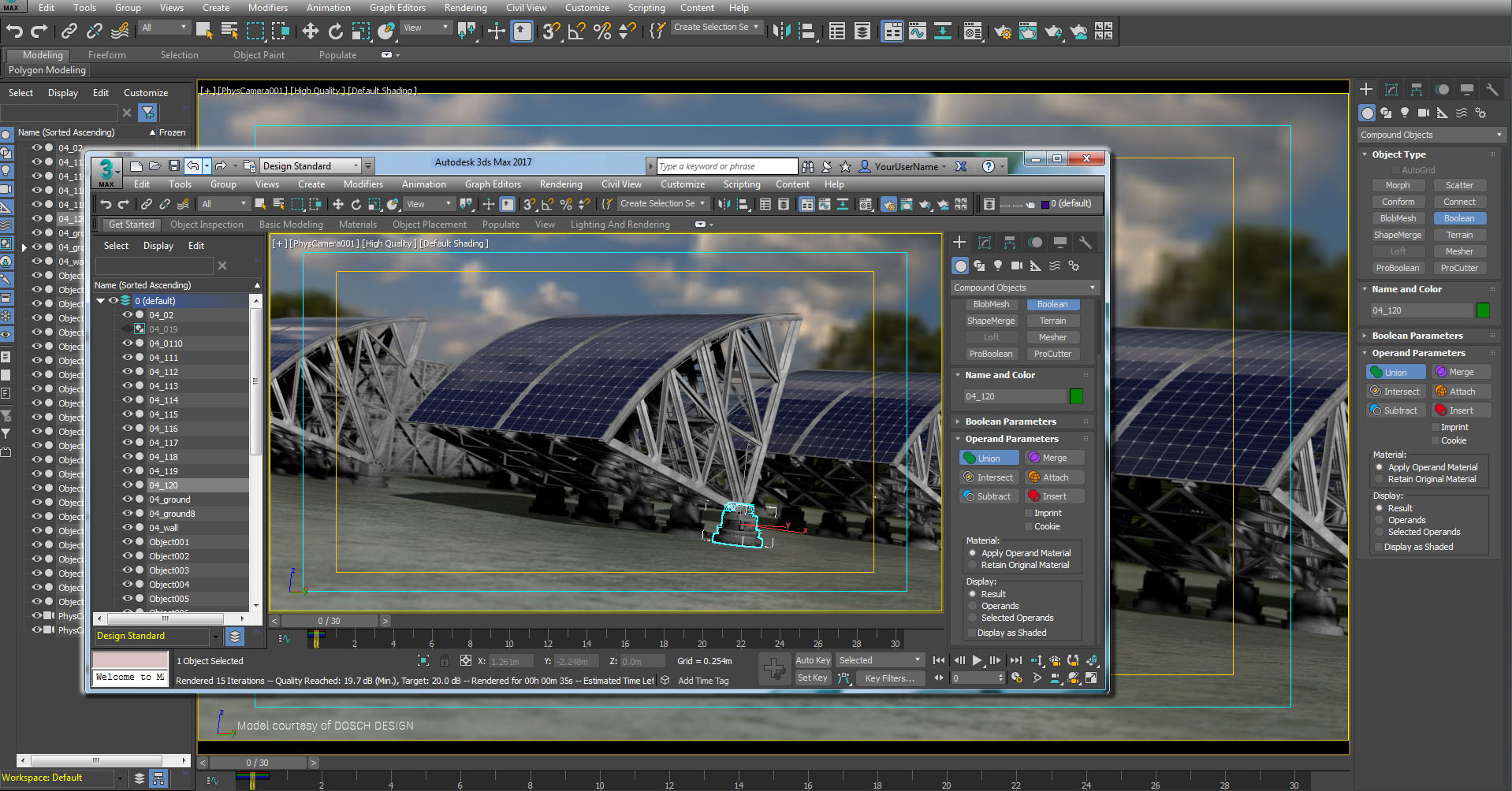Check Display as Shaded in the outer right panel

pyautogui.click(x=1379, y=547)
